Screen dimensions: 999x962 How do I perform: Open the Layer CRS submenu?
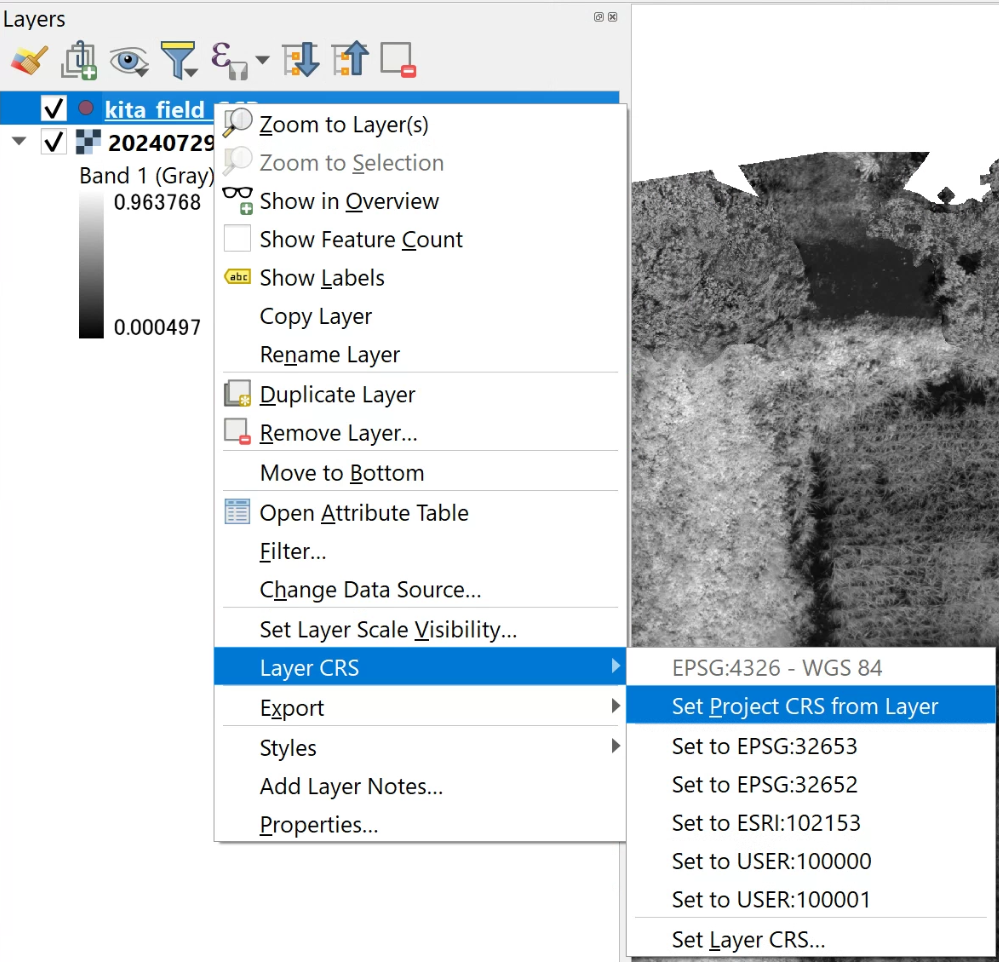click(420, 666)
